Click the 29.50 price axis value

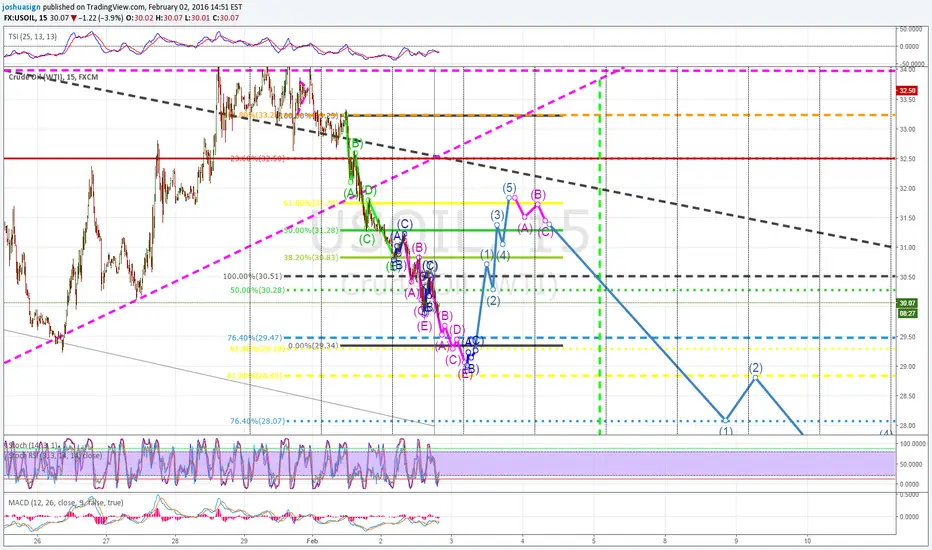[907, 337]
